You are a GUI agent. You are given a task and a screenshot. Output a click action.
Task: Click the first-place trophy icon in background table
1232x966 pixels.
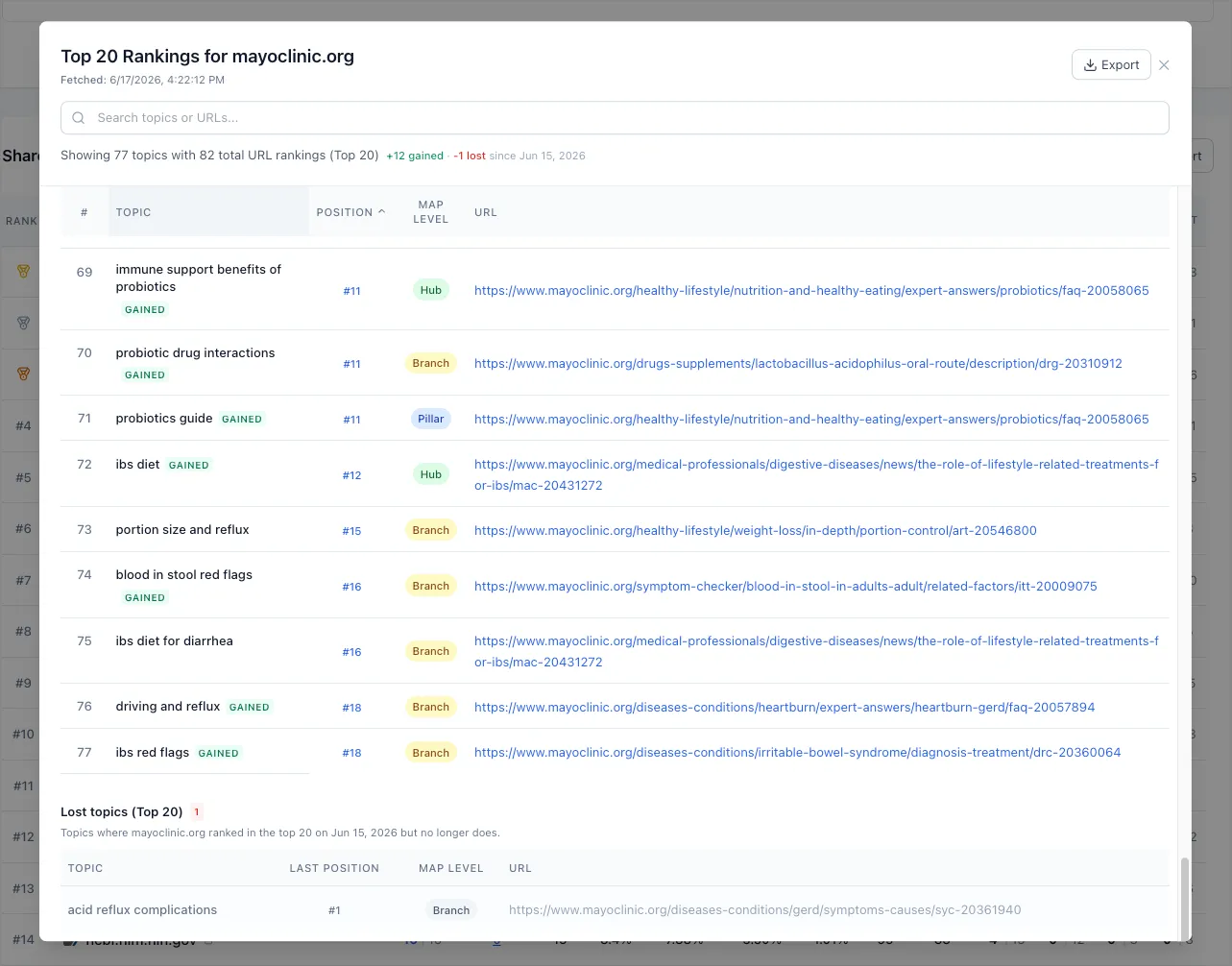point(23,271)
